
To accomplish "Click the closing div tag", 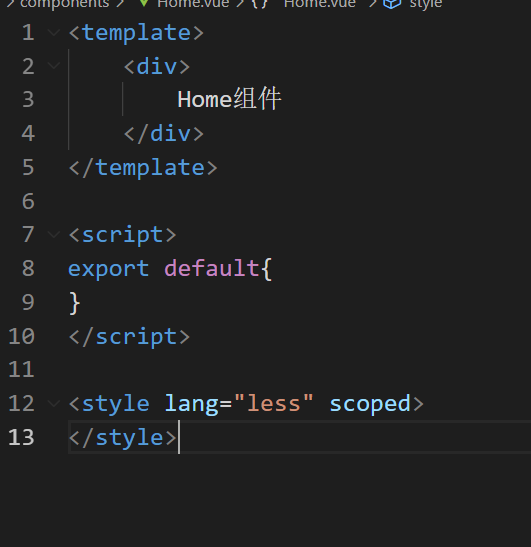I will tap(164, 134).
